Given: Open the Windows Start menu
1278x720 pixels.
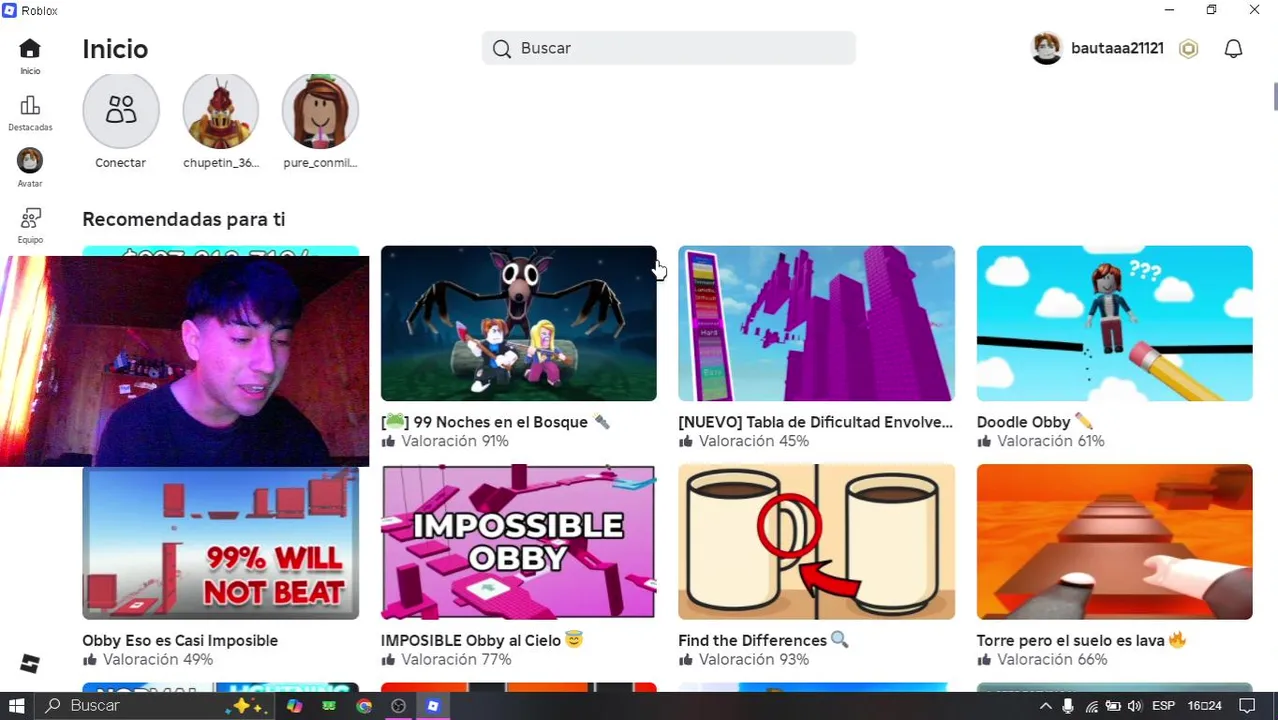Looking at the screenshot, I should pos(17,706).
